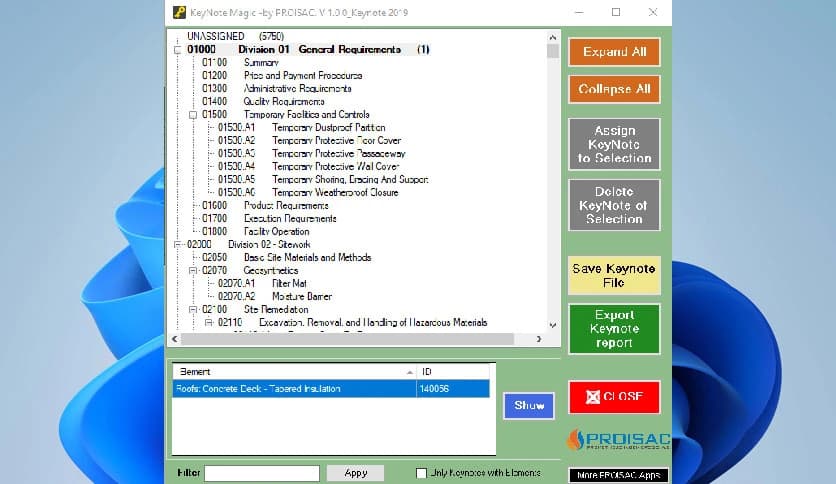Select 01000 Division 01 General Requirements
This screenshot has width=836, height=484.
point(308,50)
